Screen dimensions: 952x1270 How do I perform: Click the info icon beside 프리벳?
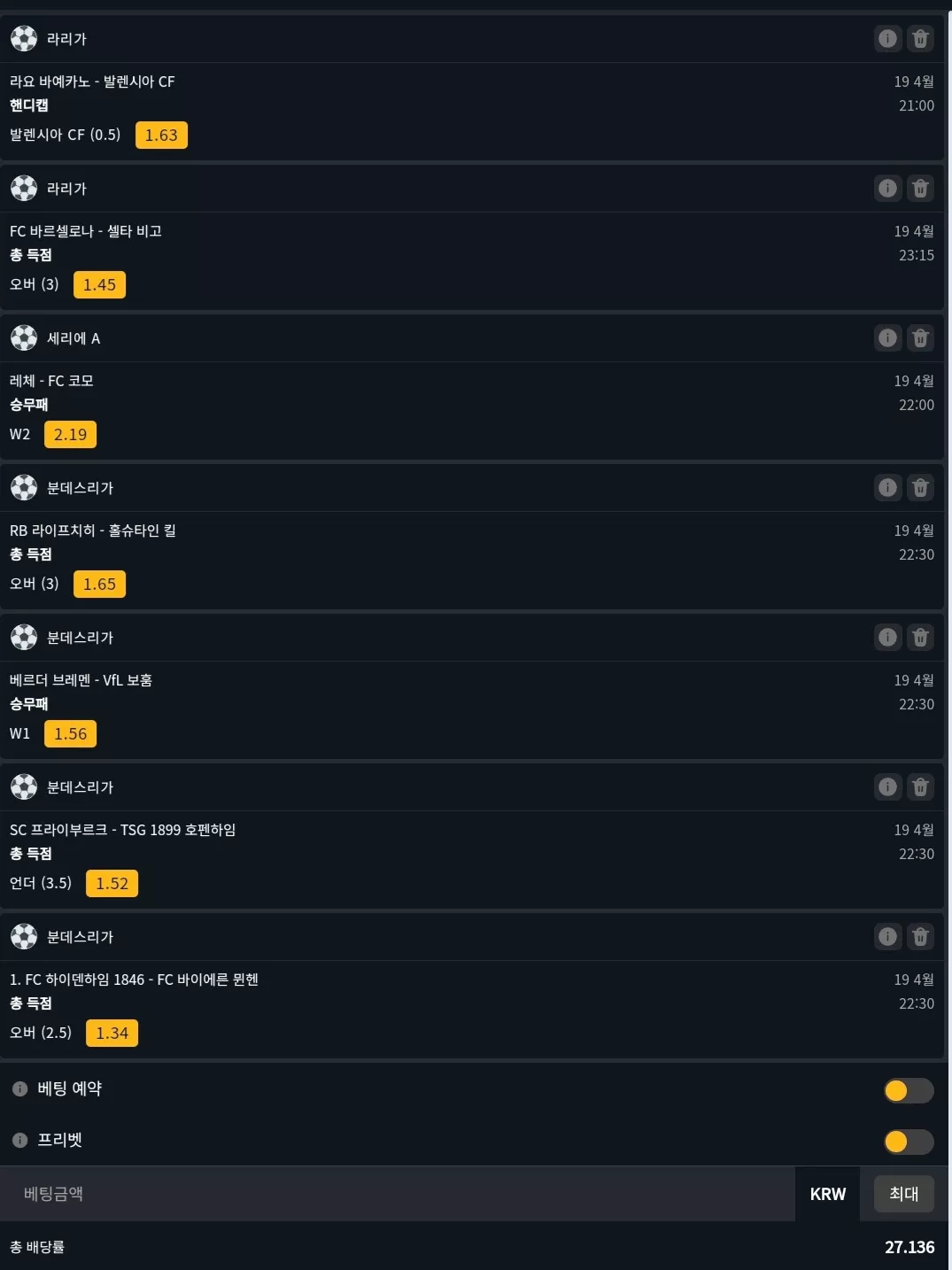coord(19,1140)
